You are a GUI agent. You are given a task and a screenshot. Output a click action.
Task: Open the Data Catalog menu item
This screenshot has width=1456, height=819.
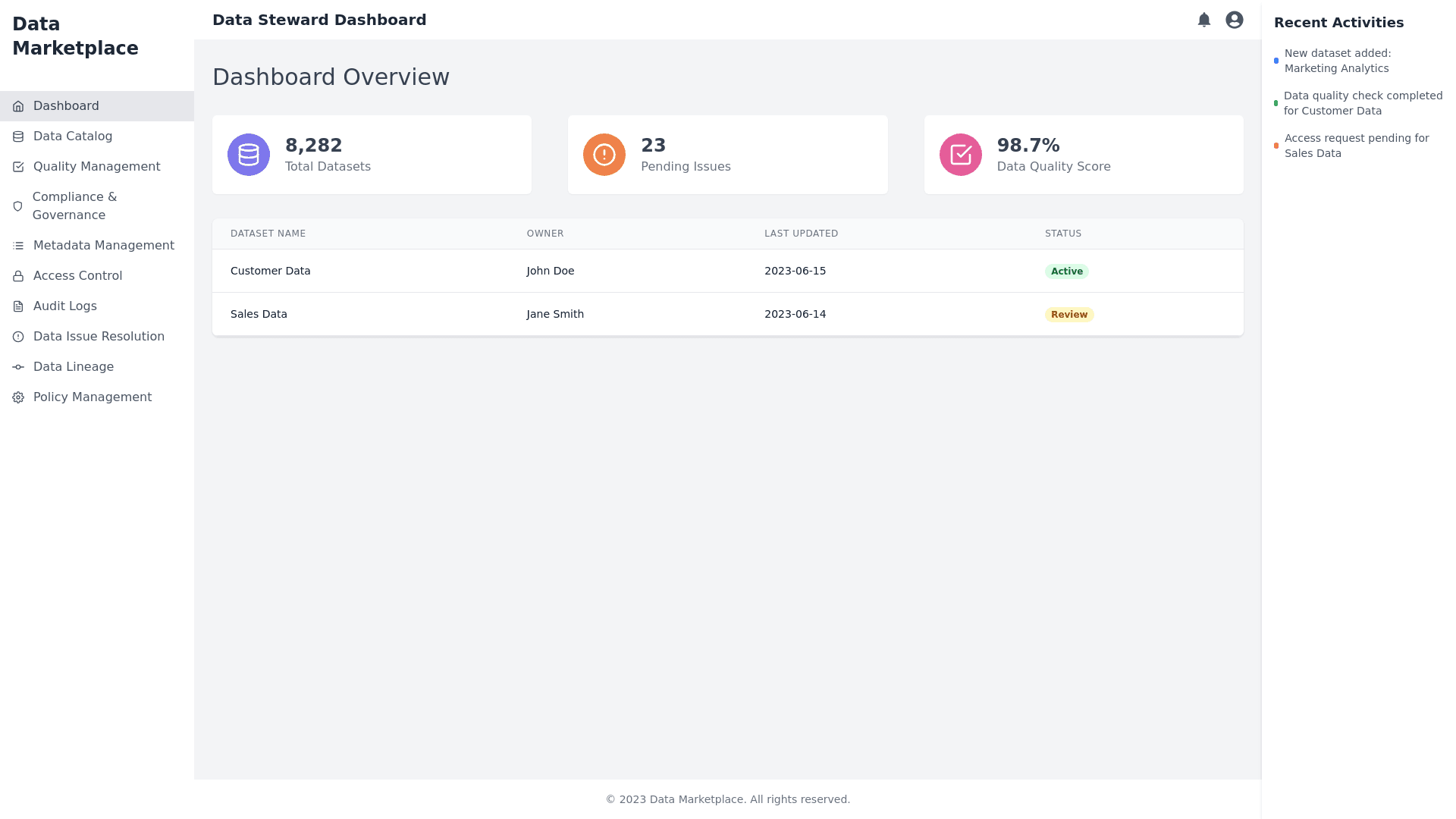click(73, 136)
